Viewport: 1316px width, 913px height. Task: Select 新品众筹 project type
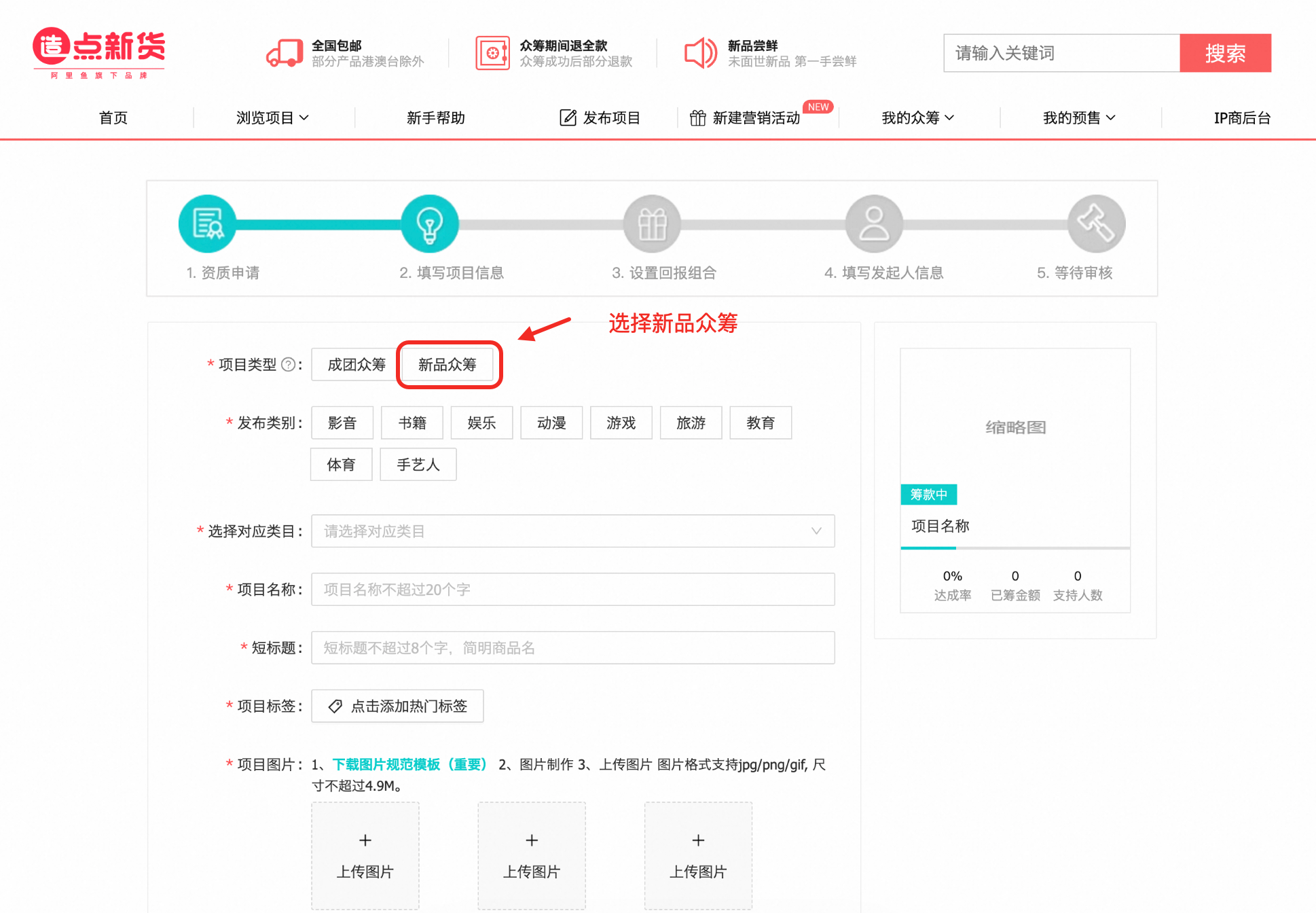[x=449, y=364]
